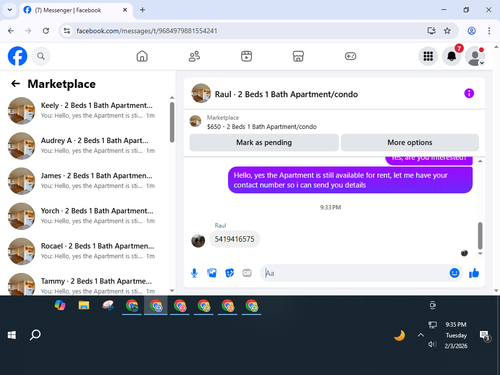The width and height of the screenshot is (500, 375).
Task: Click the More options button
Action: click(410, 143)
